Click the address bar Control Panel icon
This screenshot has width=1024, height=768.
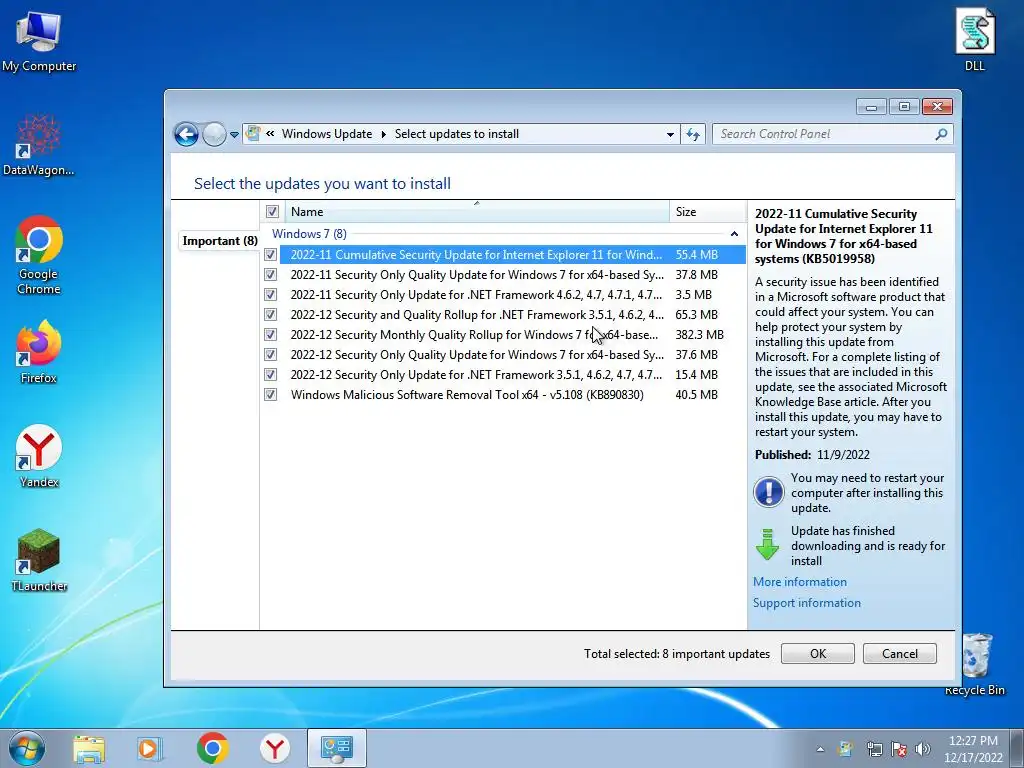pos(253,134)
